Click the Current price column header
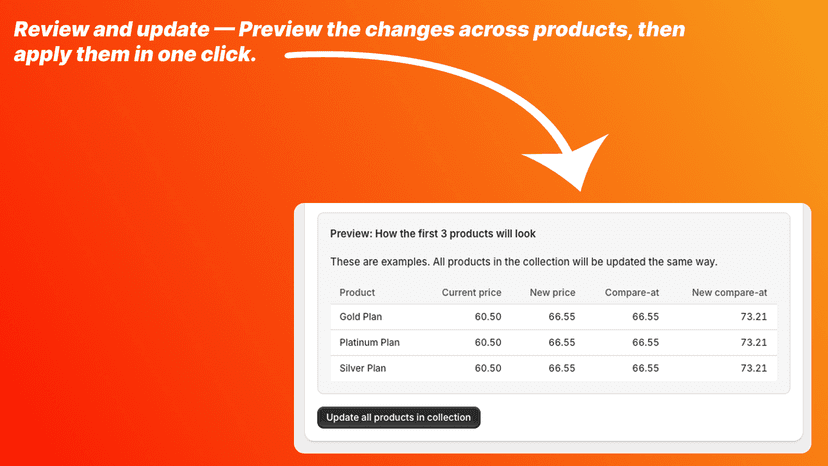The height and width of the screenshot is (466, 828). [x=472, y=293]
